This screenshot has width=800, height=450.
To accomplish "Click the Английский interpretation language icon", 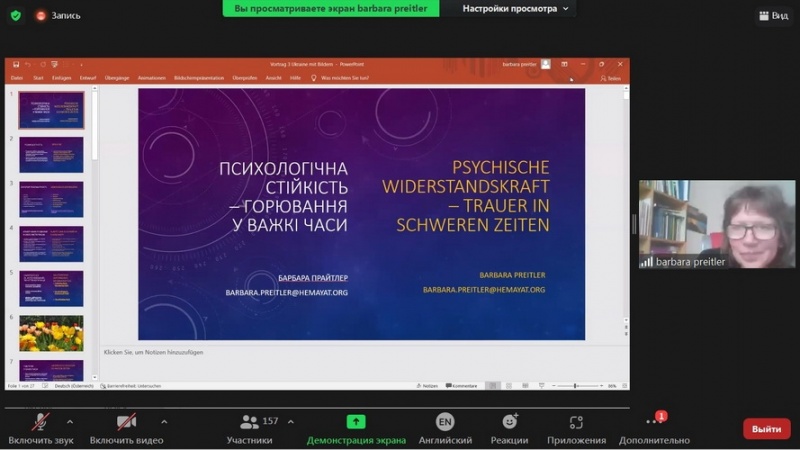I will coord(445,428).
